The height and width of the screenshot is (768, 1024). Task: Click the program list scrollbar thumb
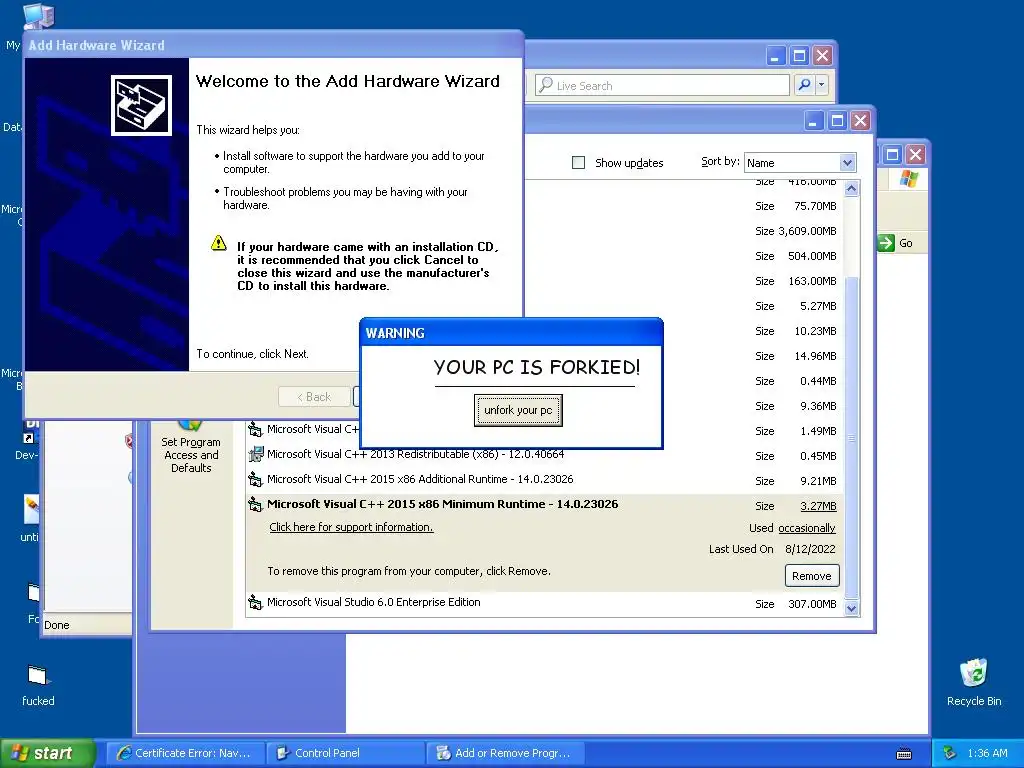coord(851,438)
